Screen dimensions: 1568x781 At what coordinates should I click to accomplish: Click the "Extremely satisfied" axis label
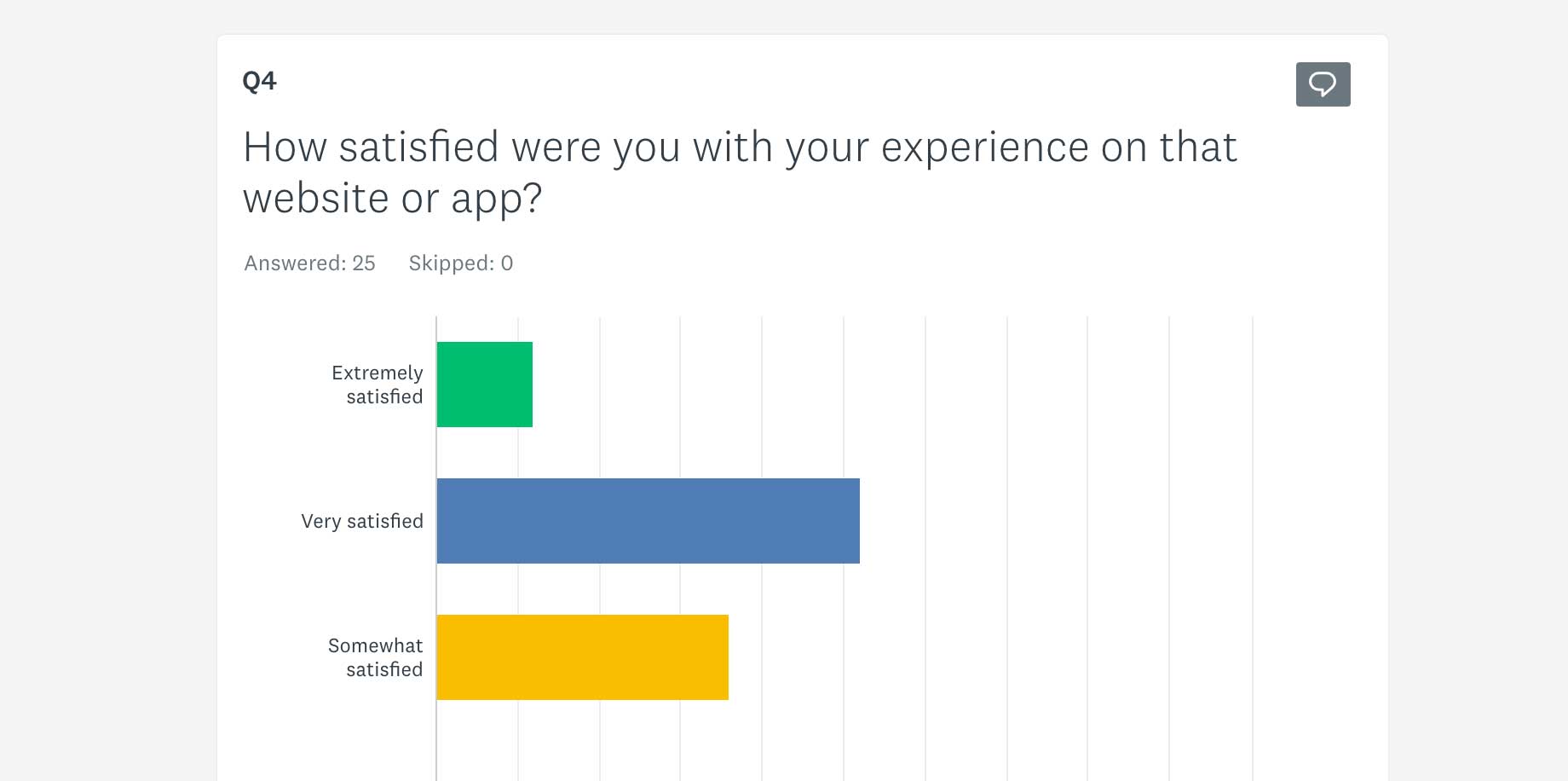(x=378, y=385)
